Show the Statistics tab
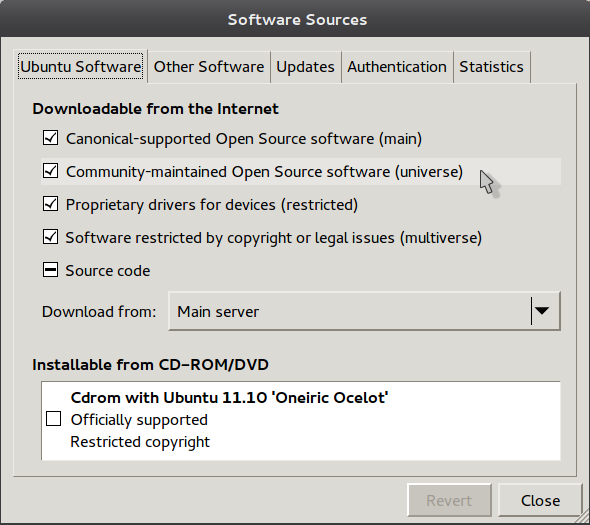Viewport: 590px width, 525px height. [x=491, y=67]
